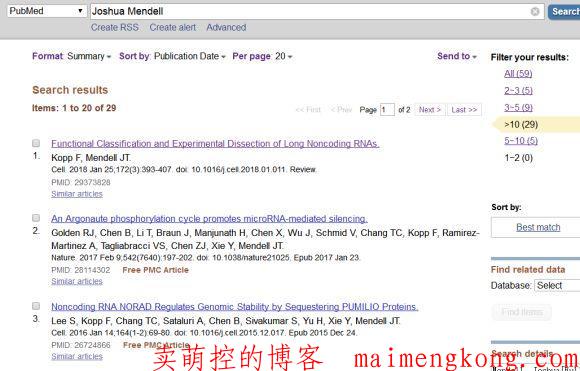Clear the search box with the X icon
Screen dimensions: 580x371
535,11
